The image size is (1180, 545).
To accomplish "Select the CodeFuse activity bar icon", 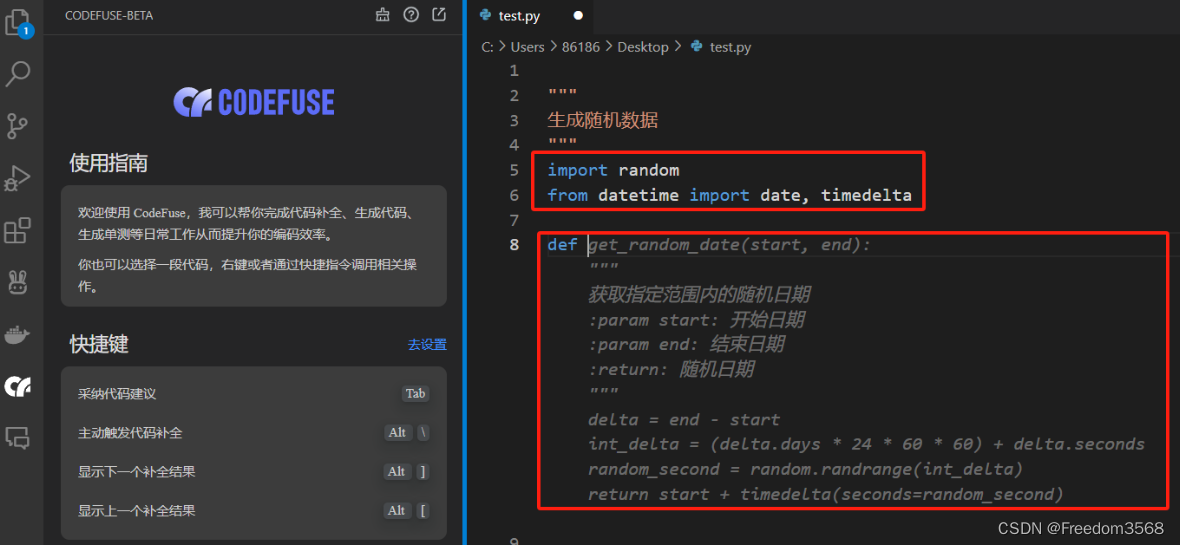I will tap(17, 386).
